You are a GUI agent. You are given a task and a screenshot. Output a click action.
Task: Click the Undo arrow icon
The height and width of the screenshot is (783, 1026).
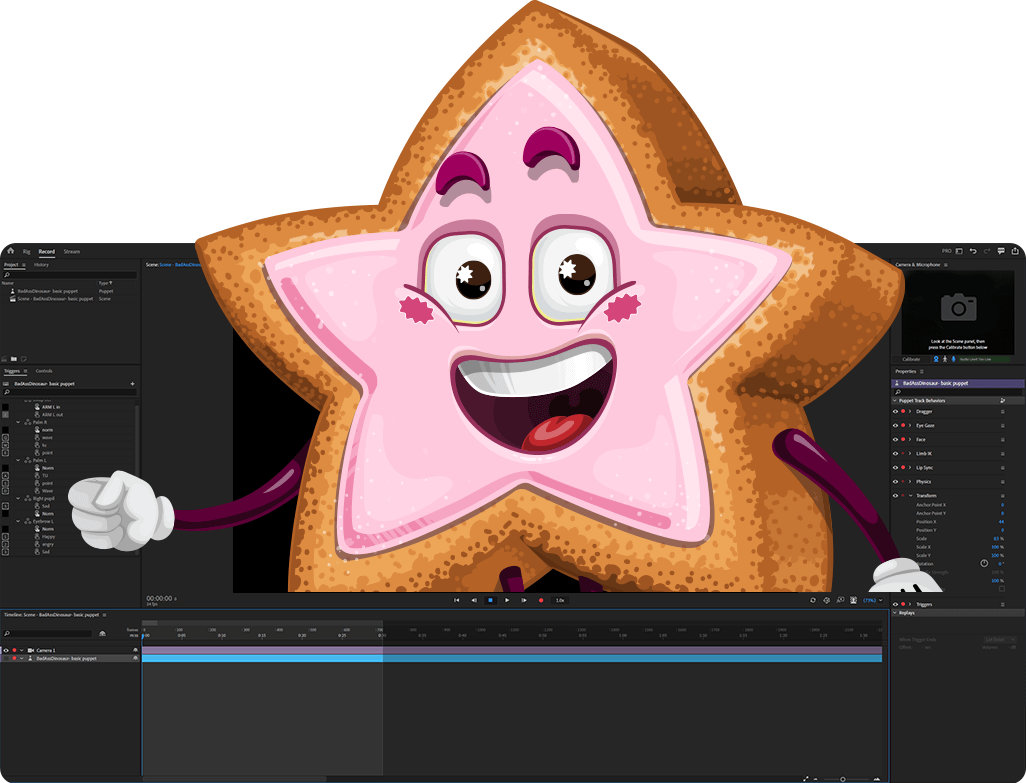pyautogui.click(x=973, y=251)
